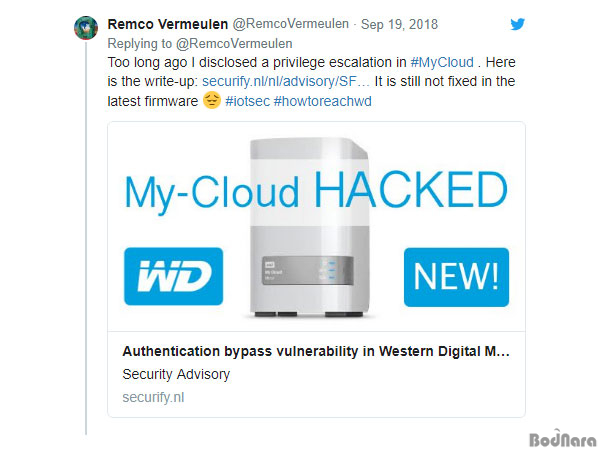The image size is (600, 450).
Task: Open the #MyCloud hashtag
Action: pyautogui.click(x=442, y=62)
